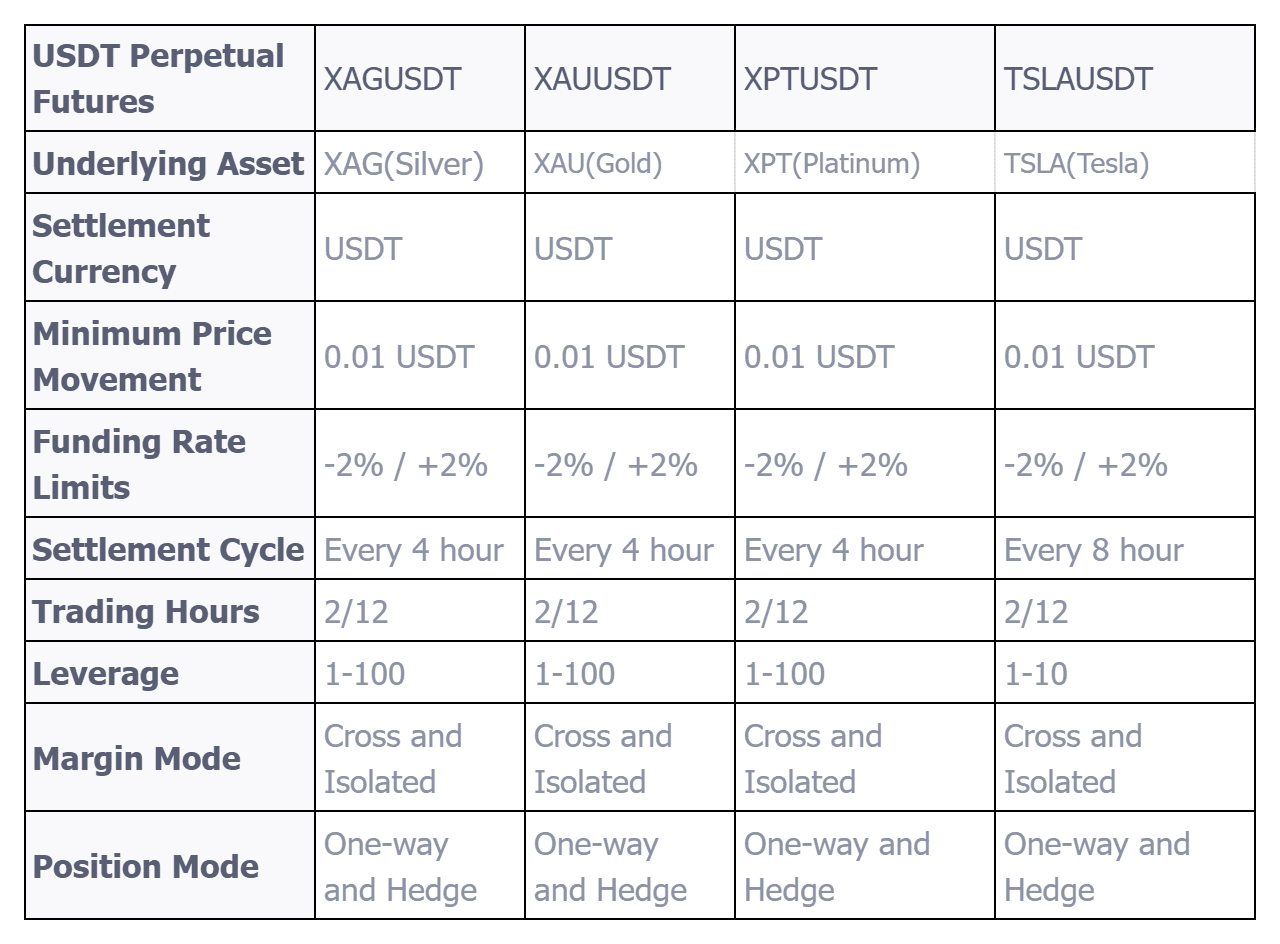Select the Position Mode row label
The height and width of the screenshot is (944, 1280).
click(146, 866)
